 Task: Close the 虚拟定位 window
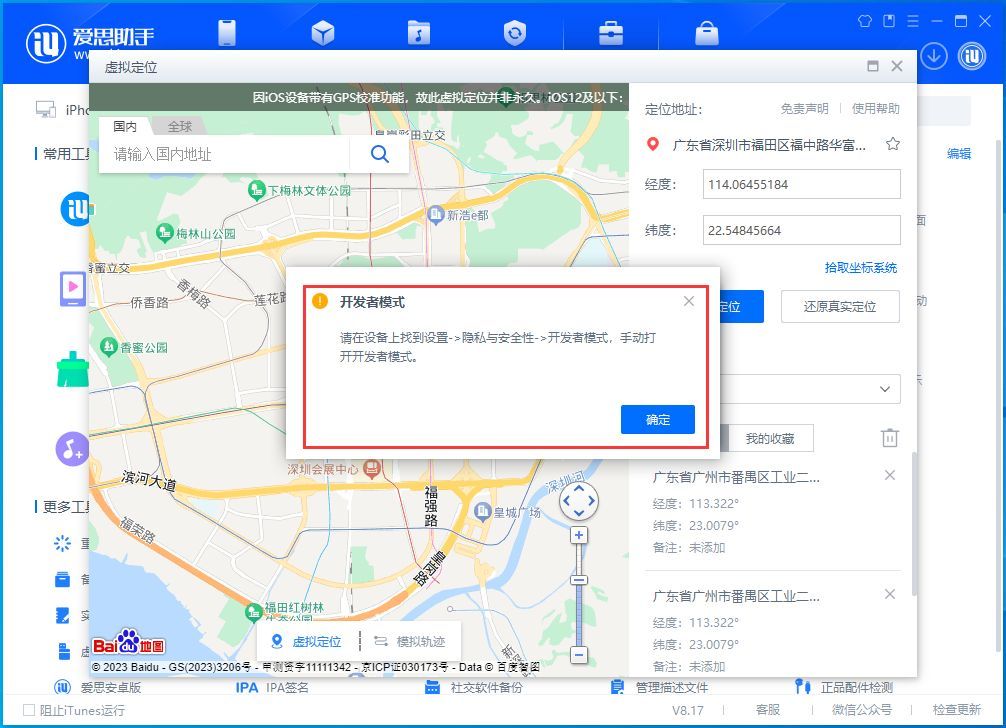click(897, 66)
